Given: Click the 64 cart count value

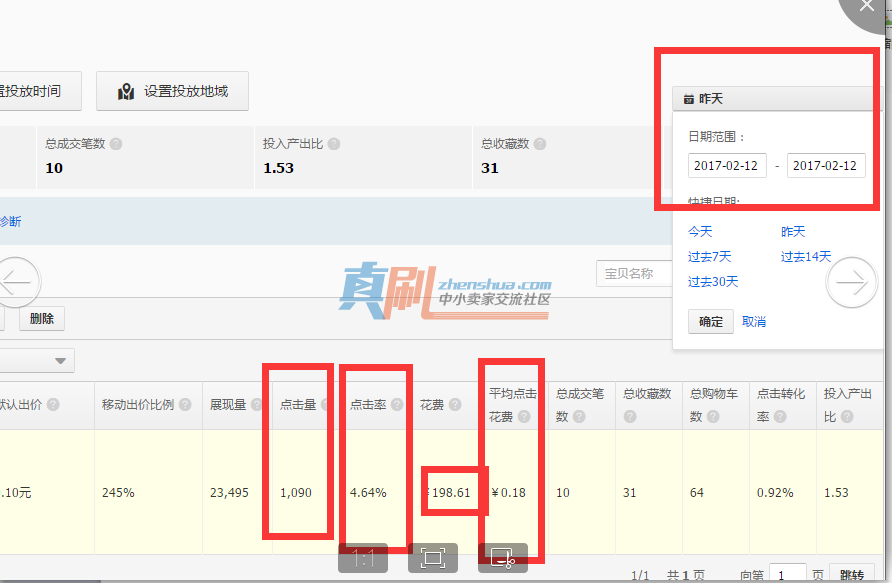Looking at the screenshot, I should coord(696,493).
